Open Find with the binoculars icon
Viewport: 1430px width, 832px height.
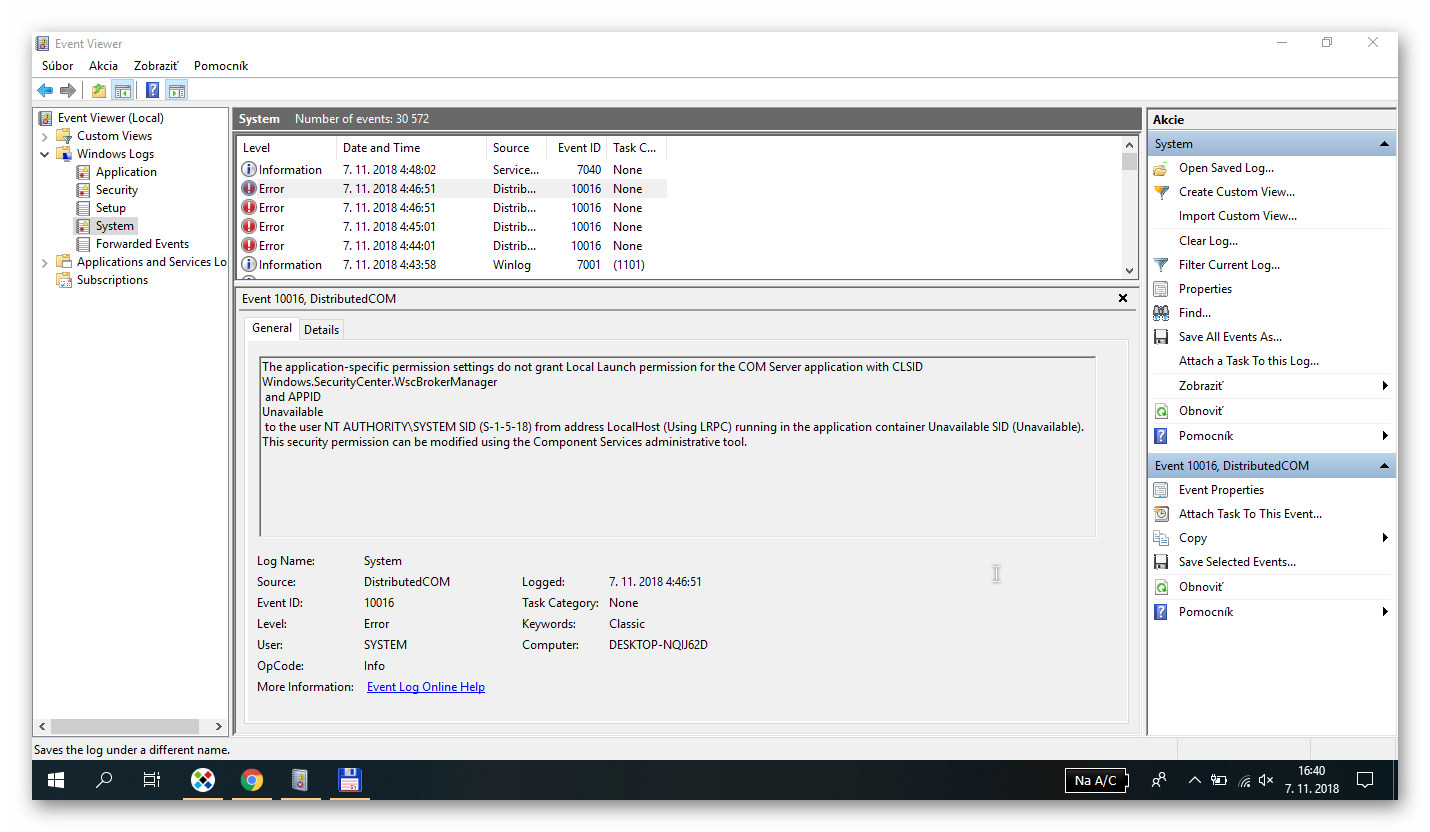[1194, 313]
